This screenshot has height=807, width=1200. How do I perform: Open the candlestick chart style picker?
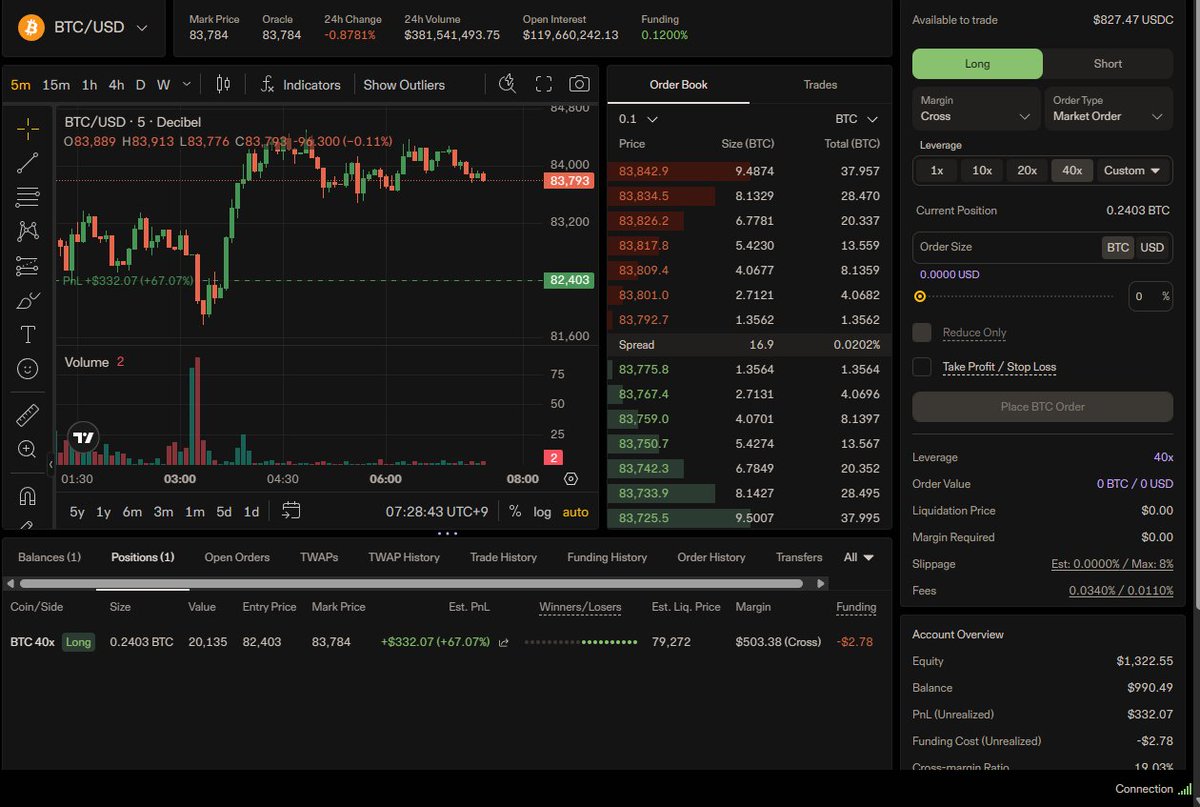coord(223,85)
